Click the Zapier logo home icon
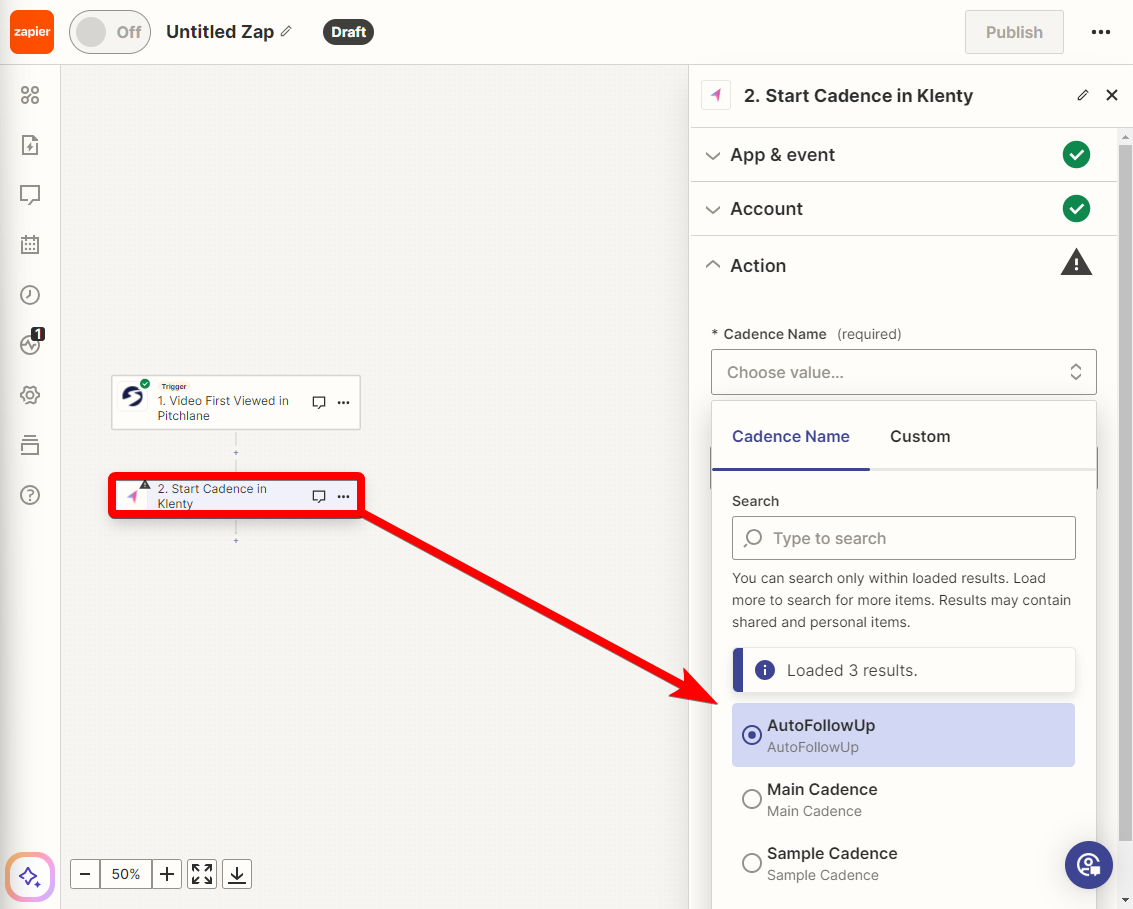1133x909 pixels. tap(32, 32)
